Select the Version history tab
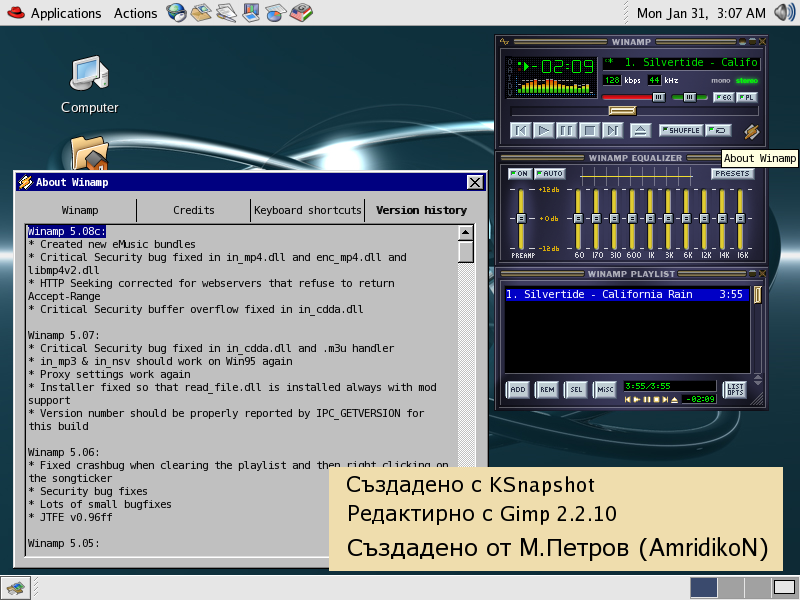The height and width of the screenshot is (600, 800). point(421,210)
